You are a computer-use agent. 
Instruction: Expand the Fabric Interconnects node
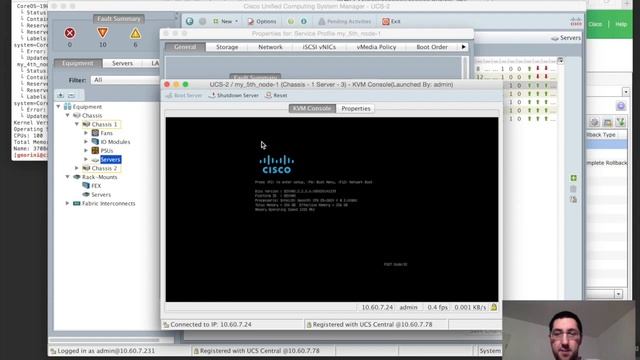(x=67, y=203)
